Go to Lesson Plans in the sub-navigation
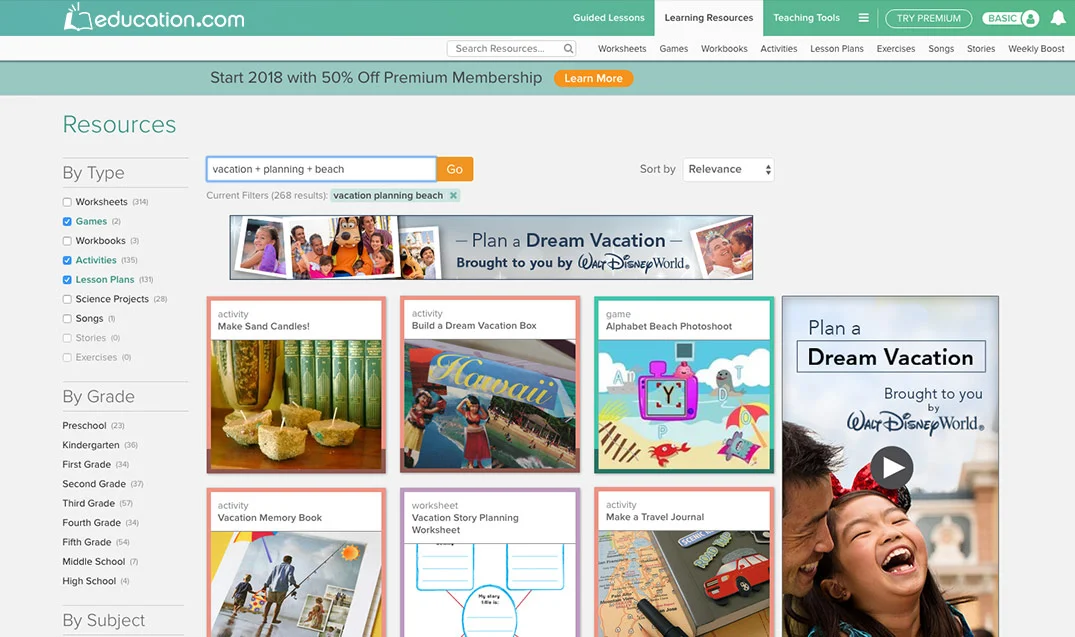Screen dimensions: 1075x637 (x=836, y=49)
